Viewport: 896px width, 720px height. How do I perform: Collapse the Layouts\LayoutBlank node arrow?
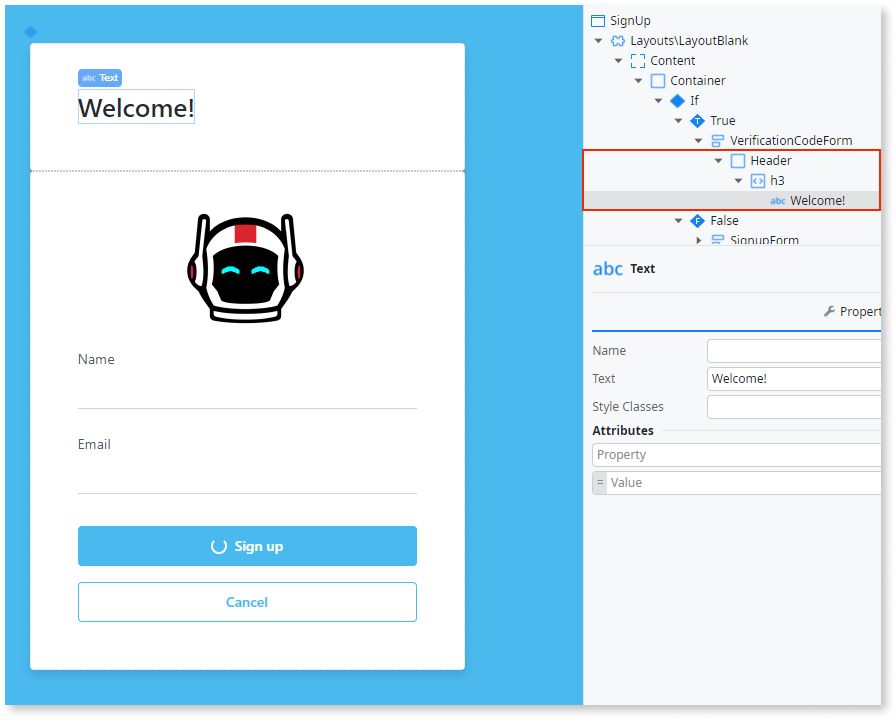(599, 41)
